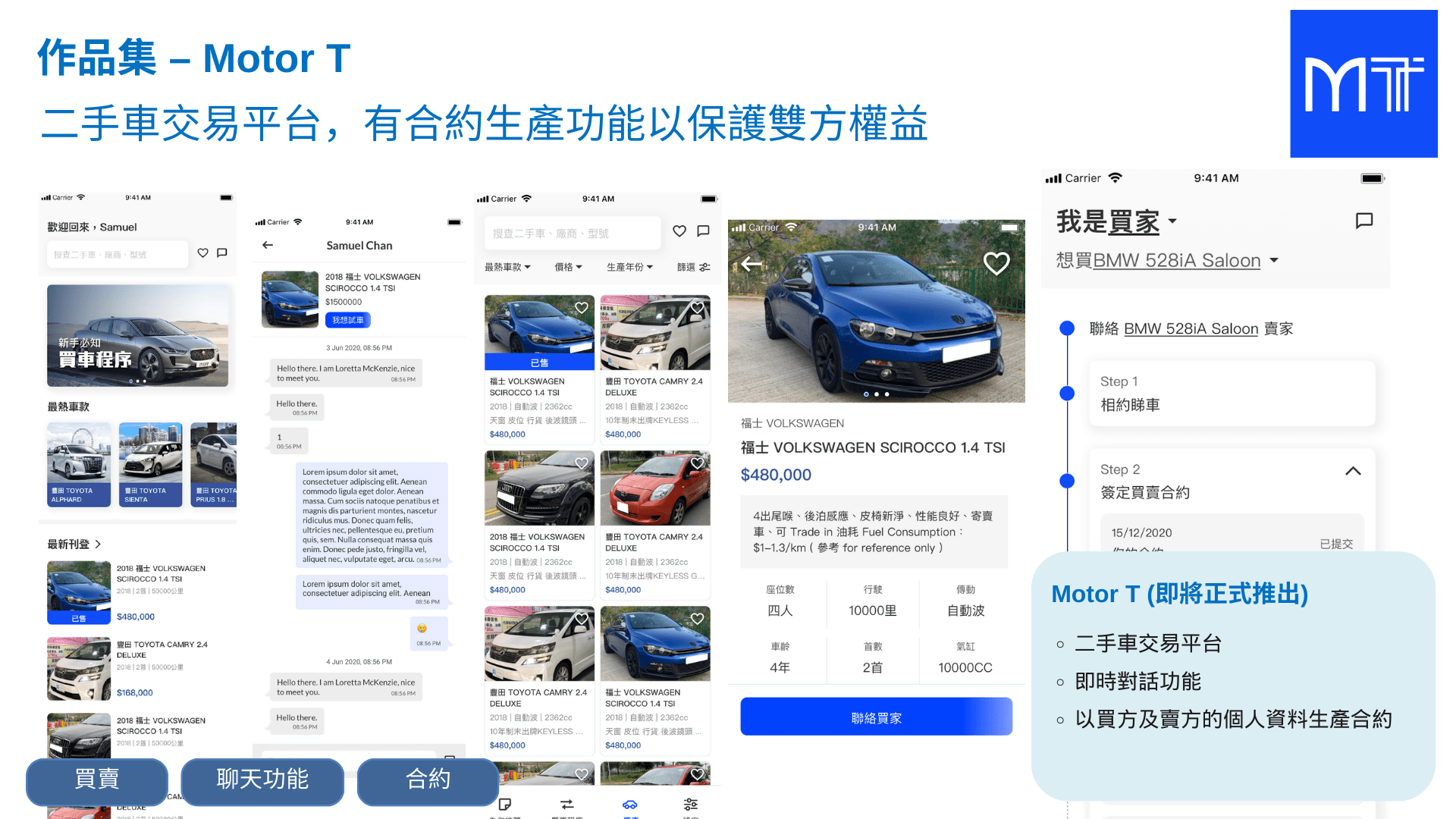Tap the back arrow on the Scirocco detail page

(x=751, y=263)
